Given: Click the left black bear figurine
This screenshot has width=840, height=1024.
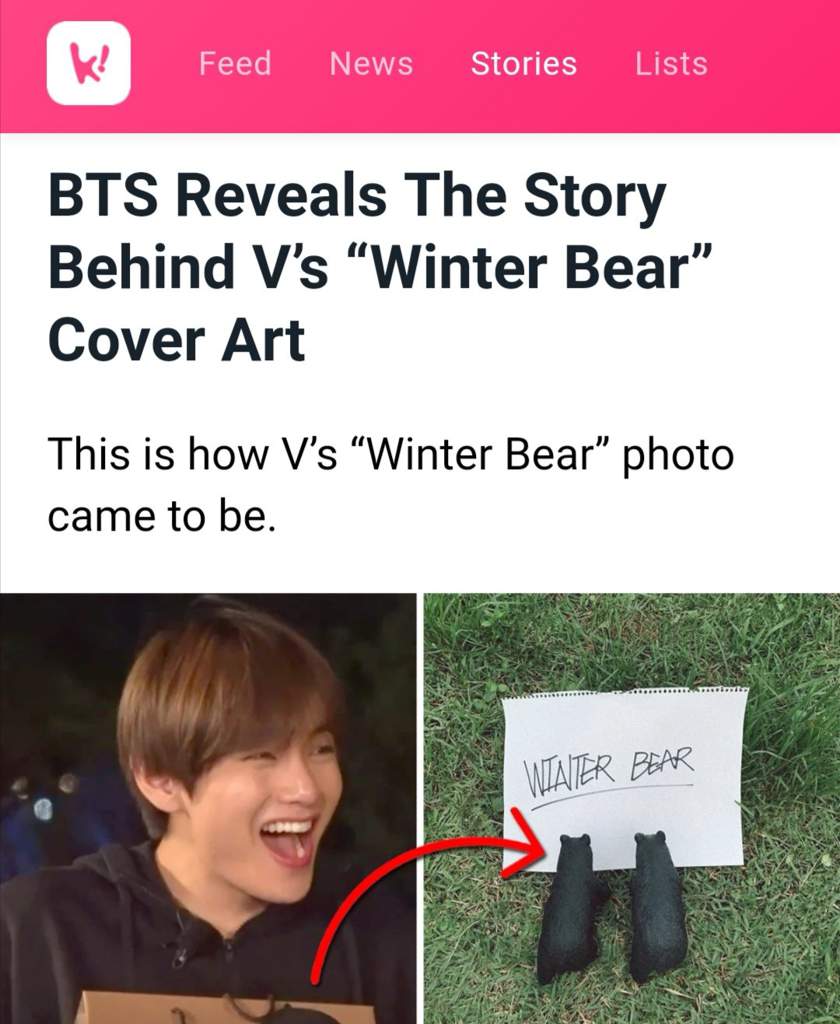Looking at the screenshot, I should (x=572, y=906).
